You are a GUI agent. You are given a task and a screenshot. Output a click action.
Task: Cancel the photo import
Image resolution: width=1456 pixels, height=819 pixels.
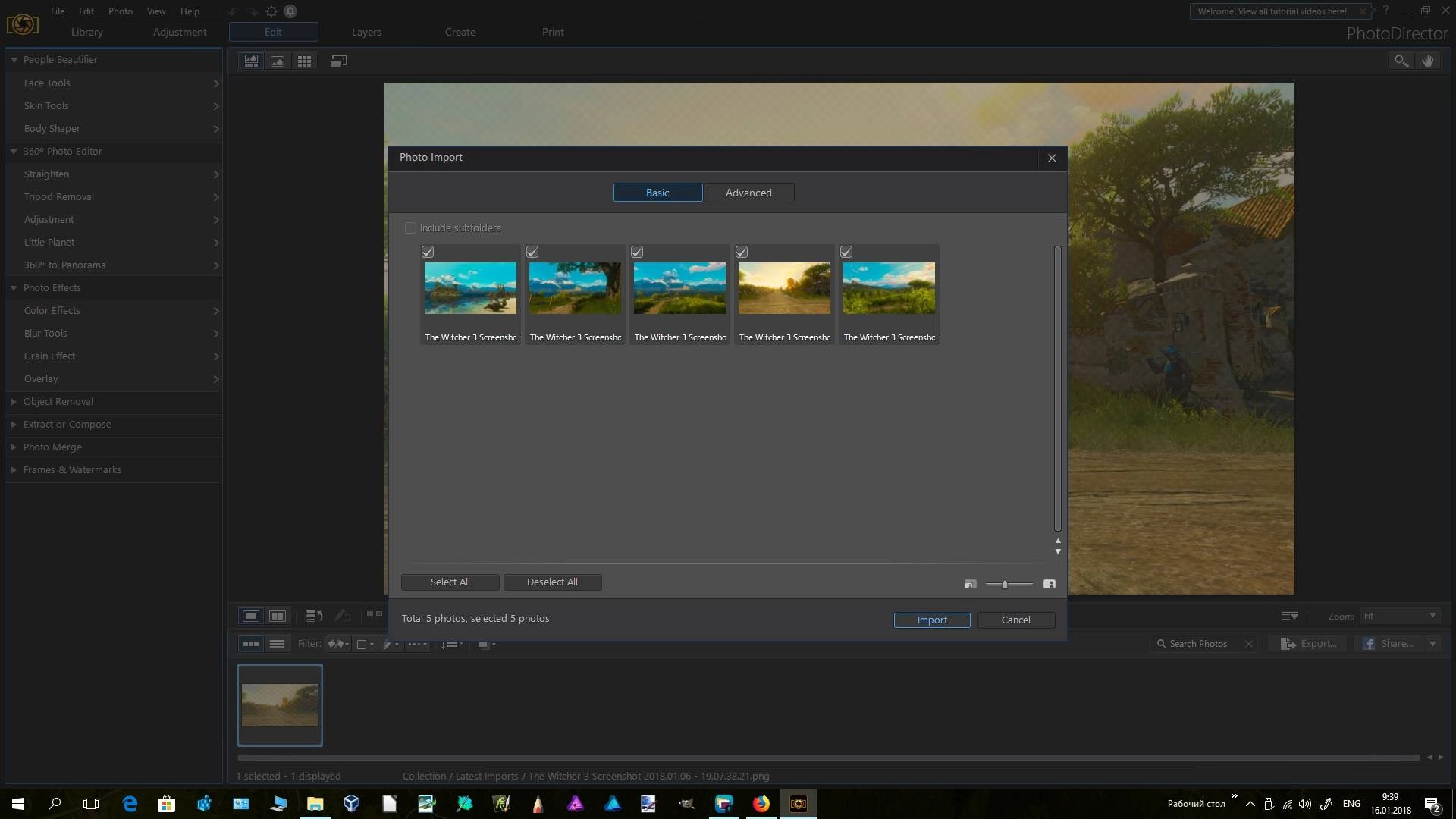tap(1016, 620)
